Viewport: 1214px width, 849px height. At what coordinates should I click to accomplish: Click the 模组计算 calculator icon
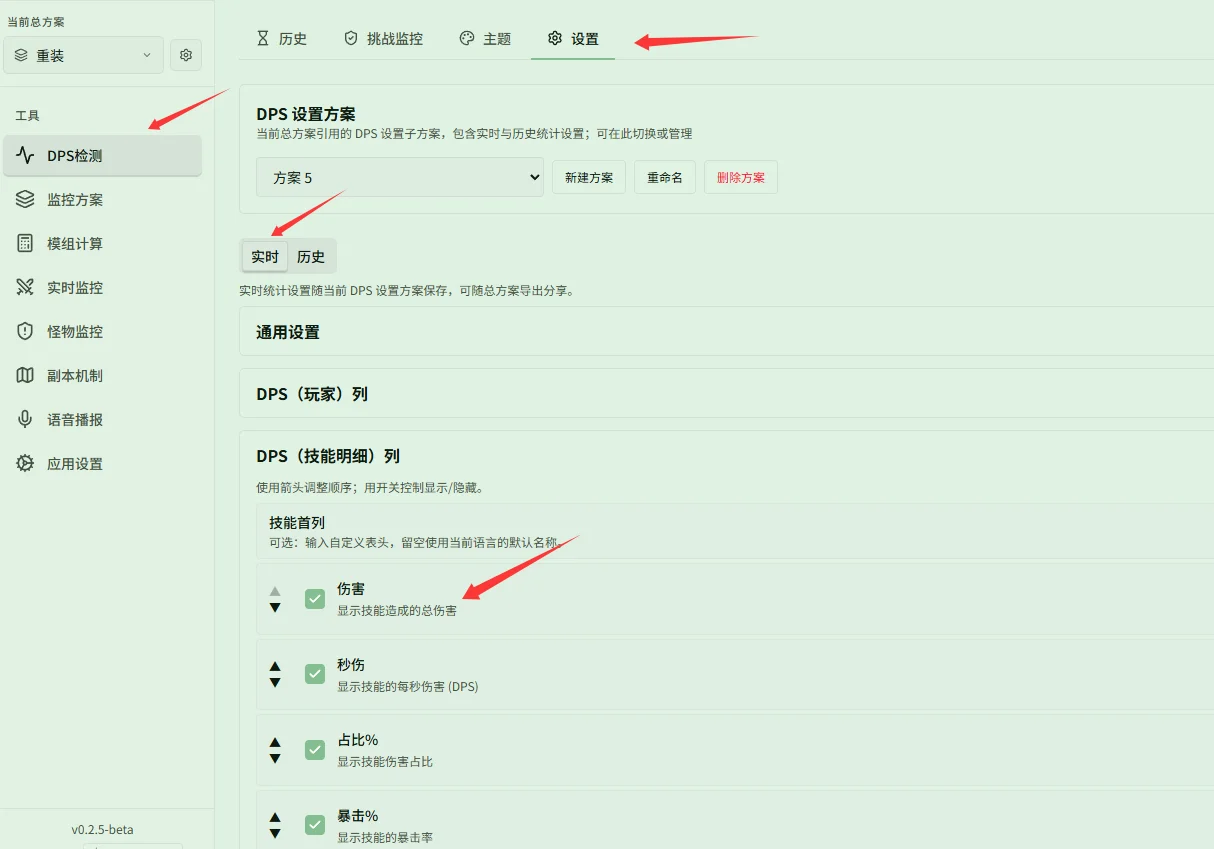pyautogui.click(x=25, y=244)
